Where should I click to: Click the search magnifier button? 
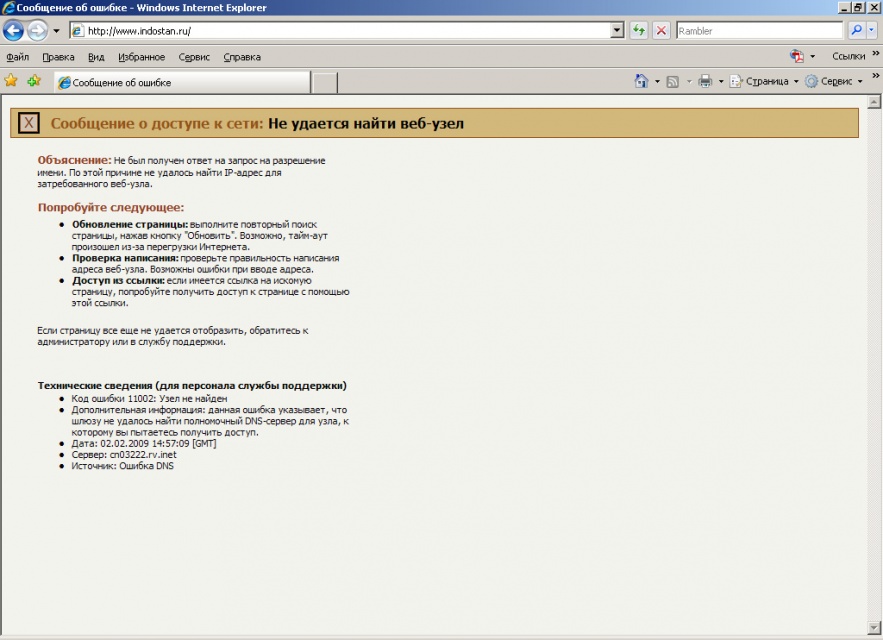pyautogui.click(x=856, y=31)
